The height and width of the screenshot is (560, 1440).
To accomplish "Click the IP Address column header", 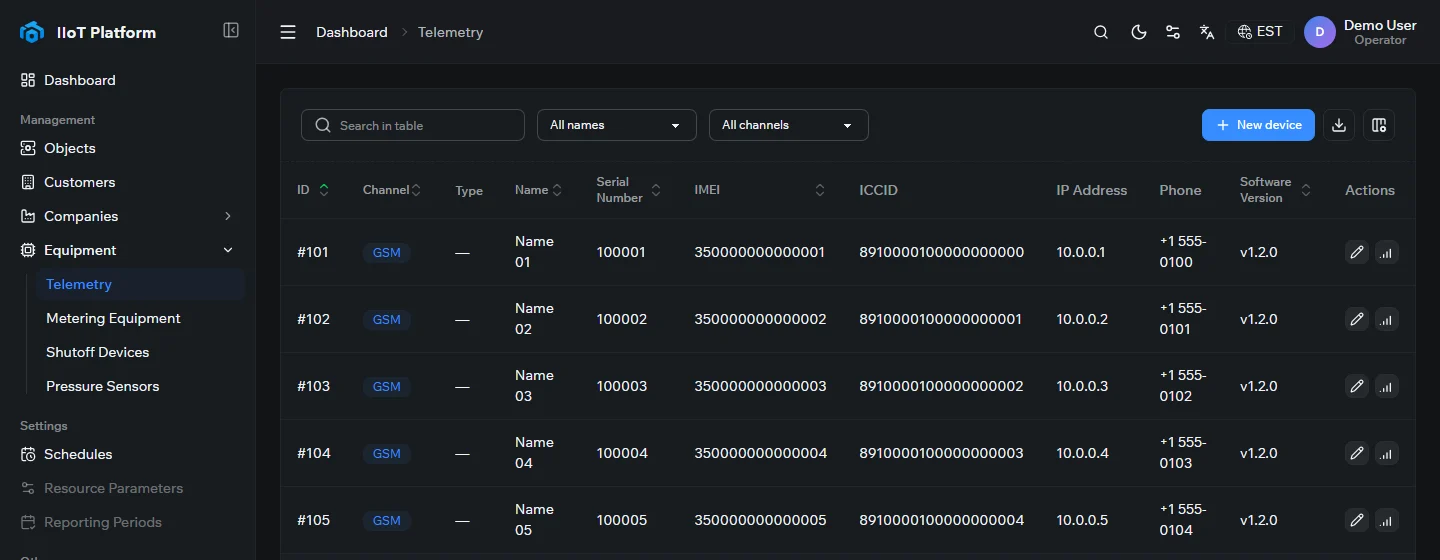I will (1092, 190).
